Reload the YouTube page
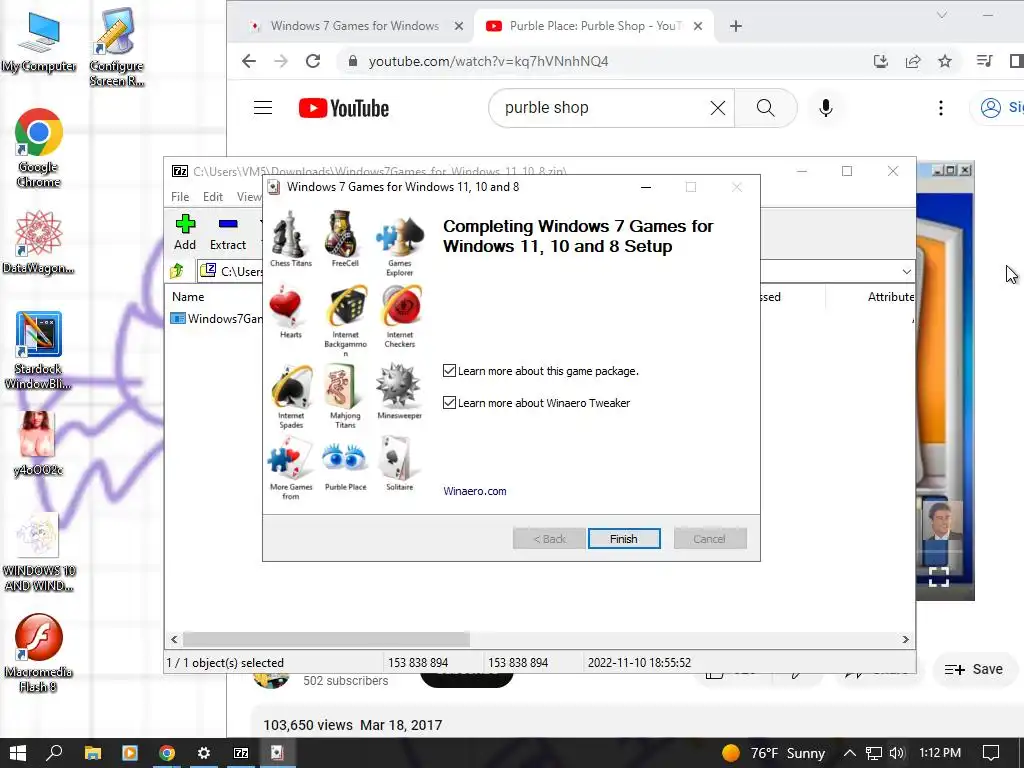The width and height of the screenshot is (1024, 768). coord(313,61)
